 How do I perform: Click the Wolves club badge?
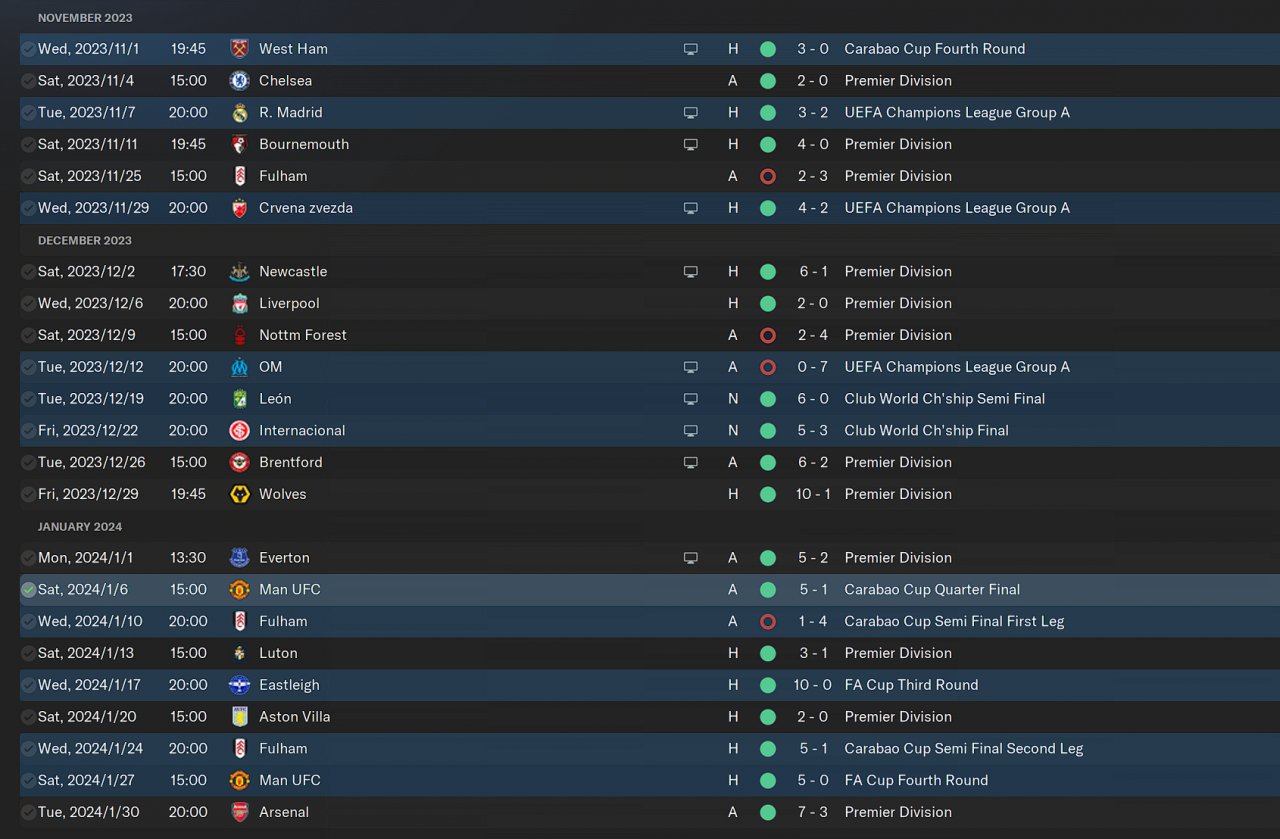pyautogui.click(x=239, y=494)
